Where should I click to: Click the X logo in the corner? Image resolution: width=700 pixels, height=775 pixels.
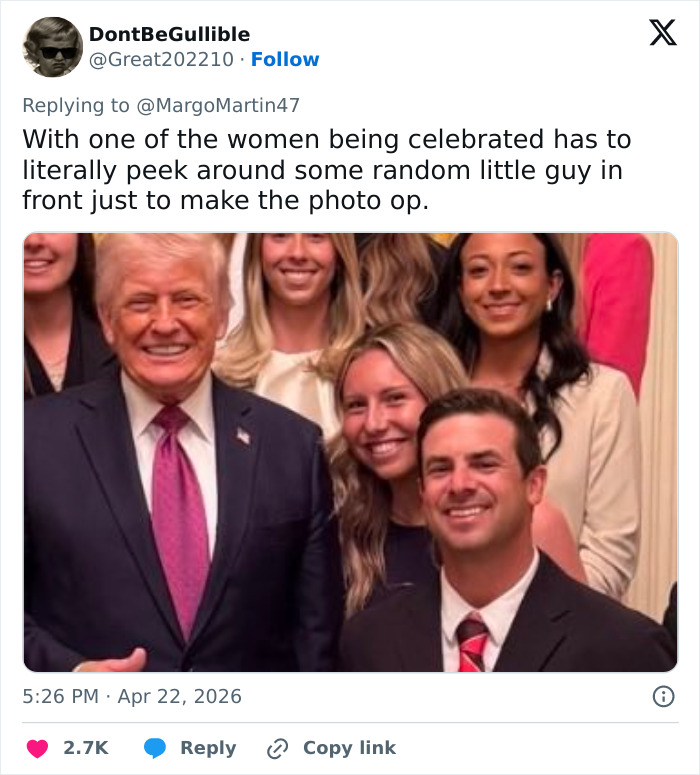click(x=662, y=34)
